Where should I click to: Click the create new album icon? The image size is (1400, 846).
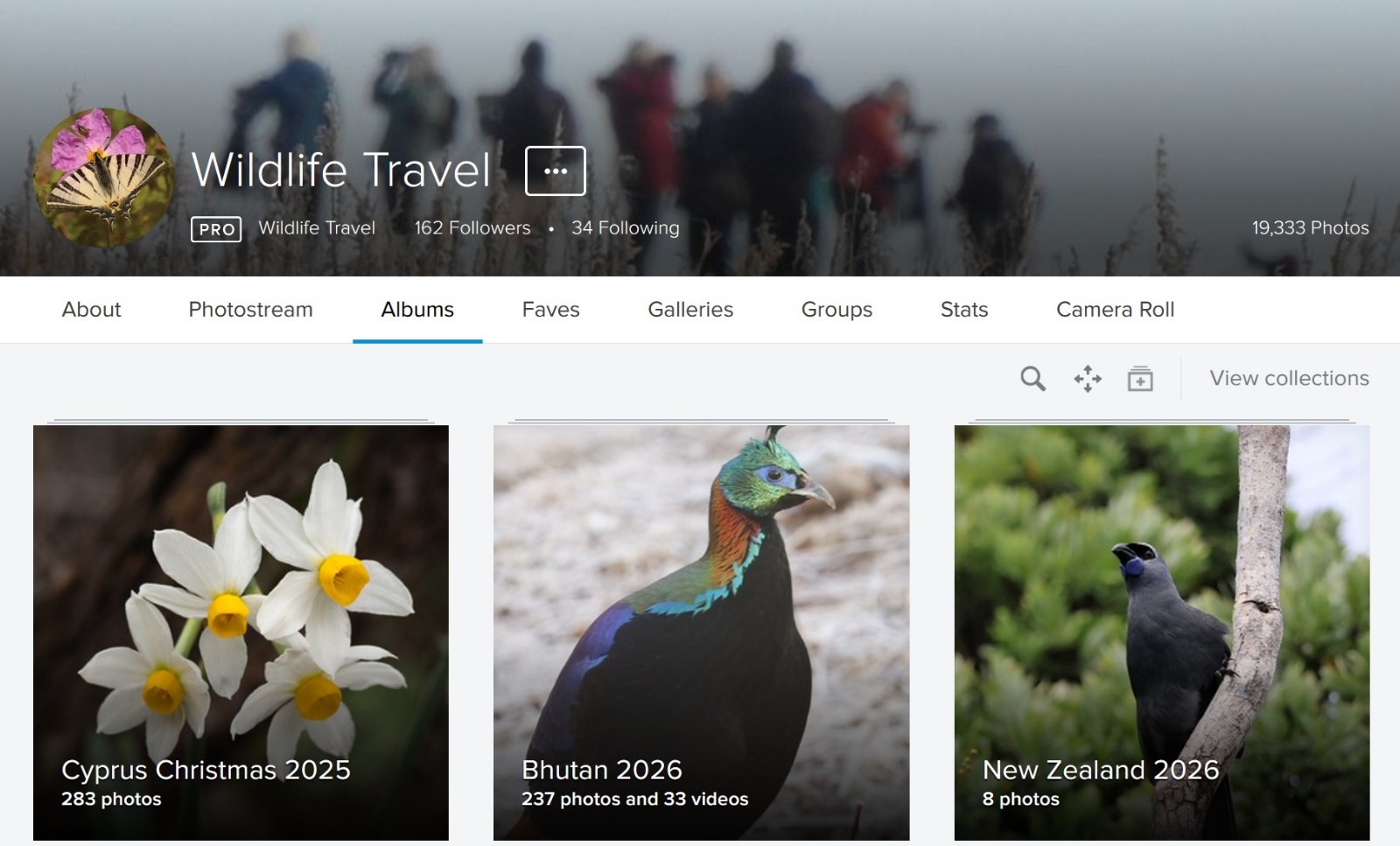pos(1140,379)
